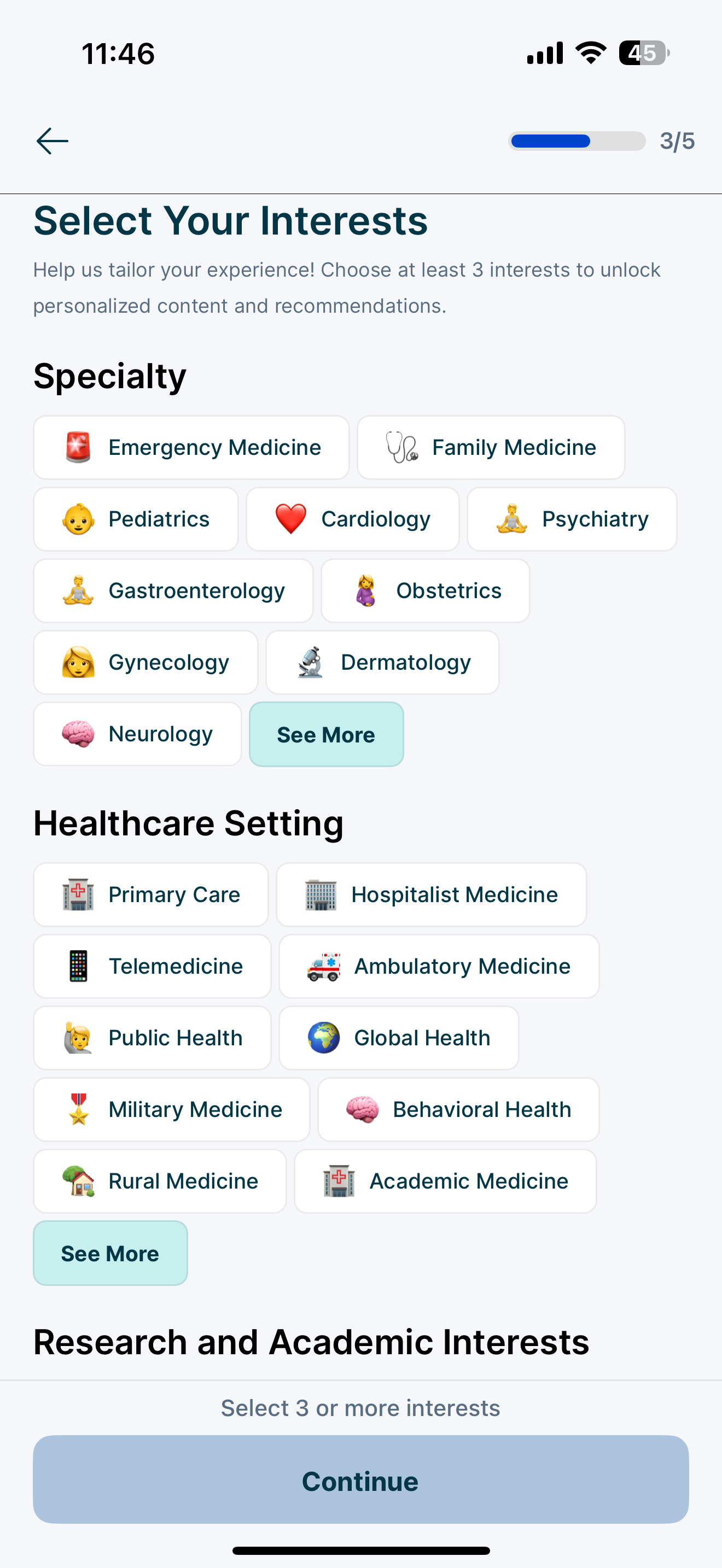Choose the Rural Medicine option
722x1568 pixels.
160,1181
